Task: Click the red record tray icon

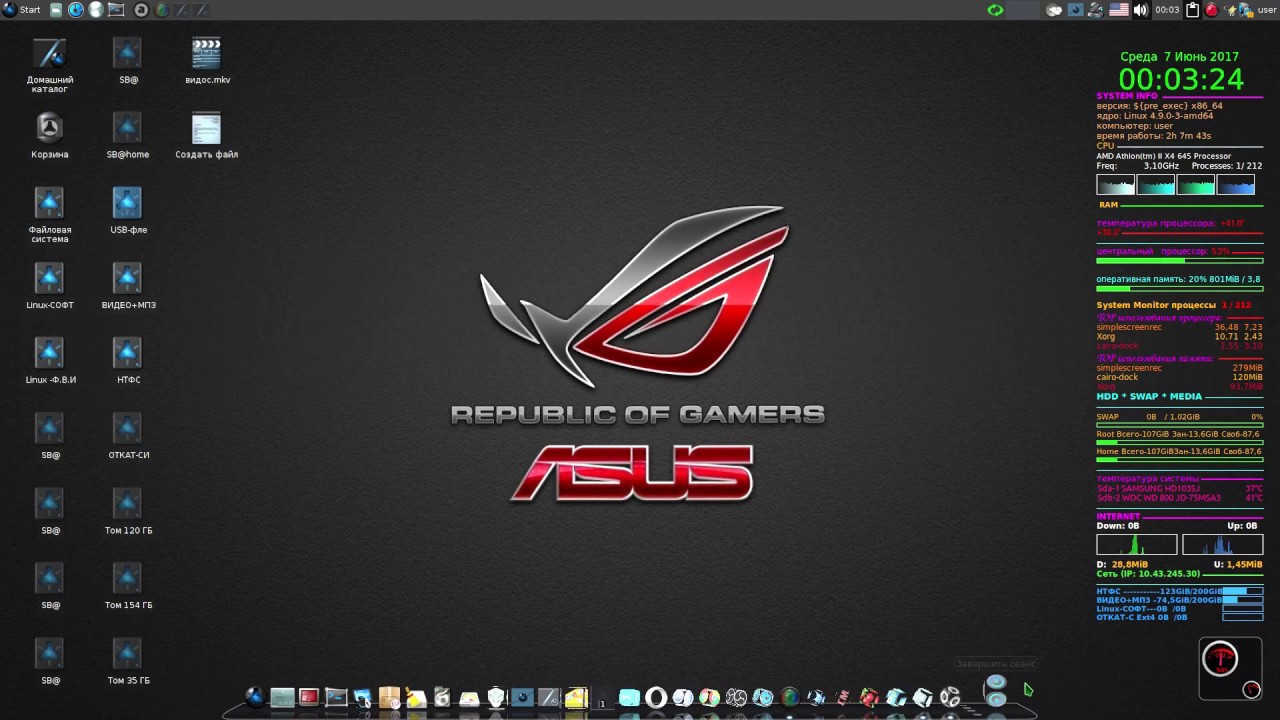Action: tap(1211, 10)
